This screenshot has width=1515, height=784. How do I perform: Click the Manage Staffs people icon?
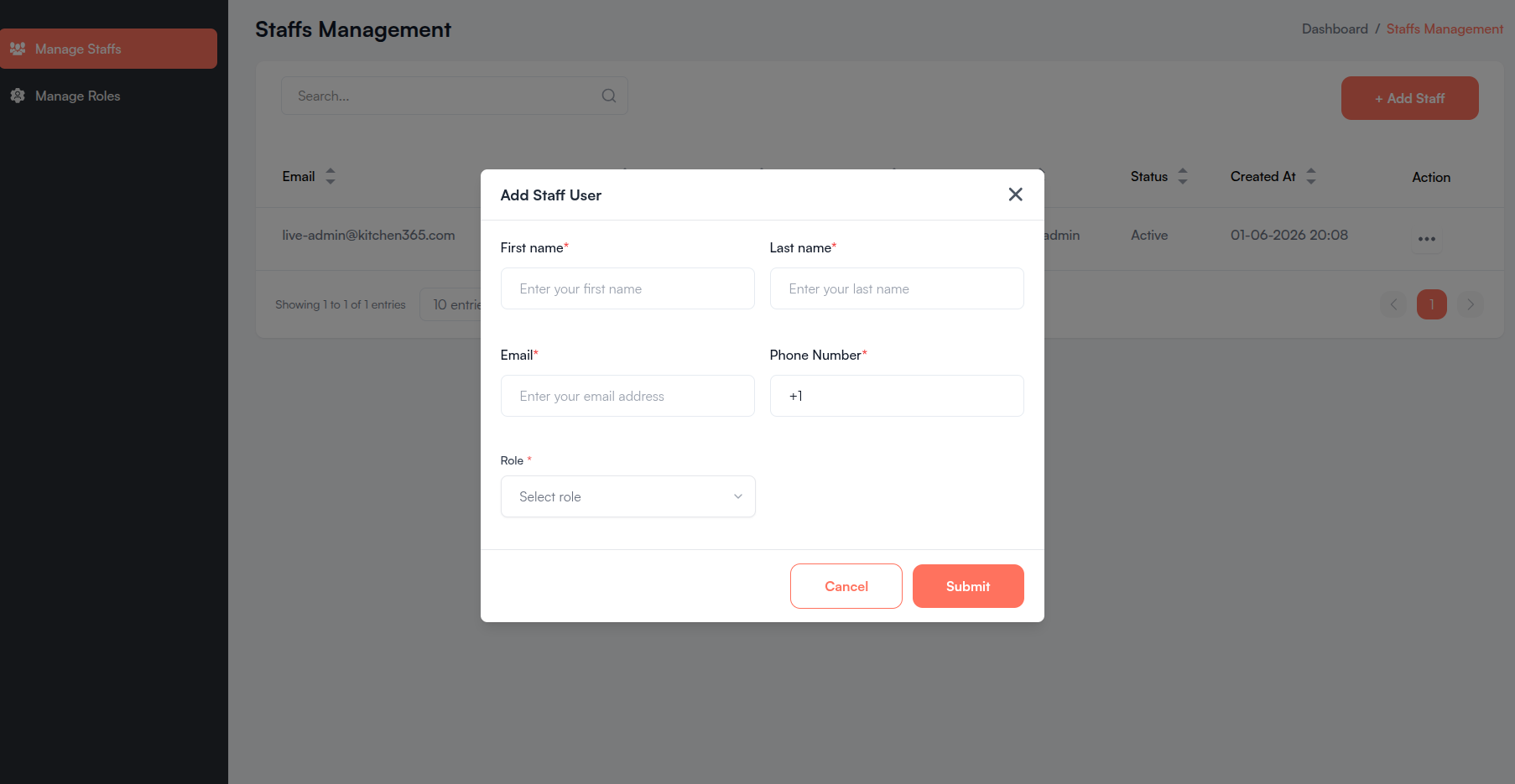tap(18, 49)
